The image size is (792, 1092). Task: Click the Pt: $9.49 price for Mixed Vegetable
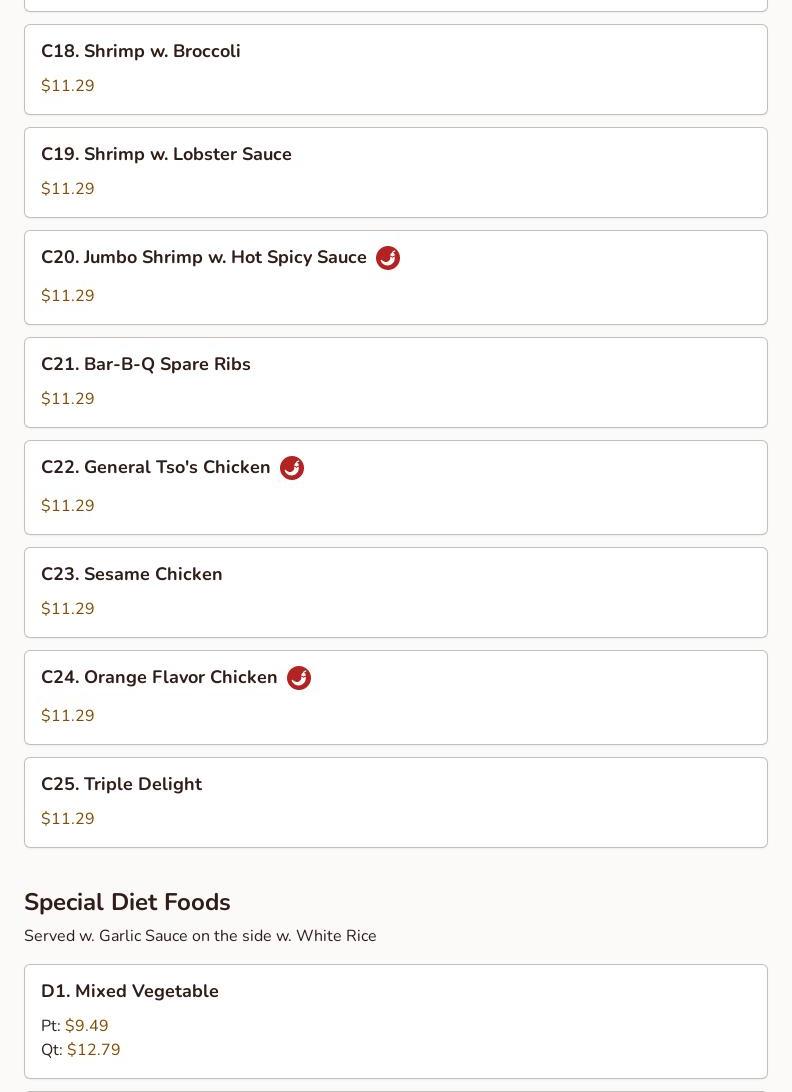point(75,1026)
